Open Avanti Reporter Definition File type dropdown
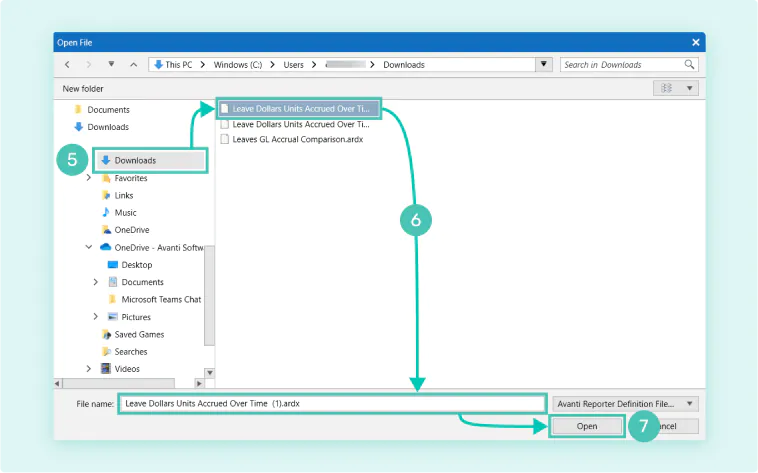 [x=625, y=403]
